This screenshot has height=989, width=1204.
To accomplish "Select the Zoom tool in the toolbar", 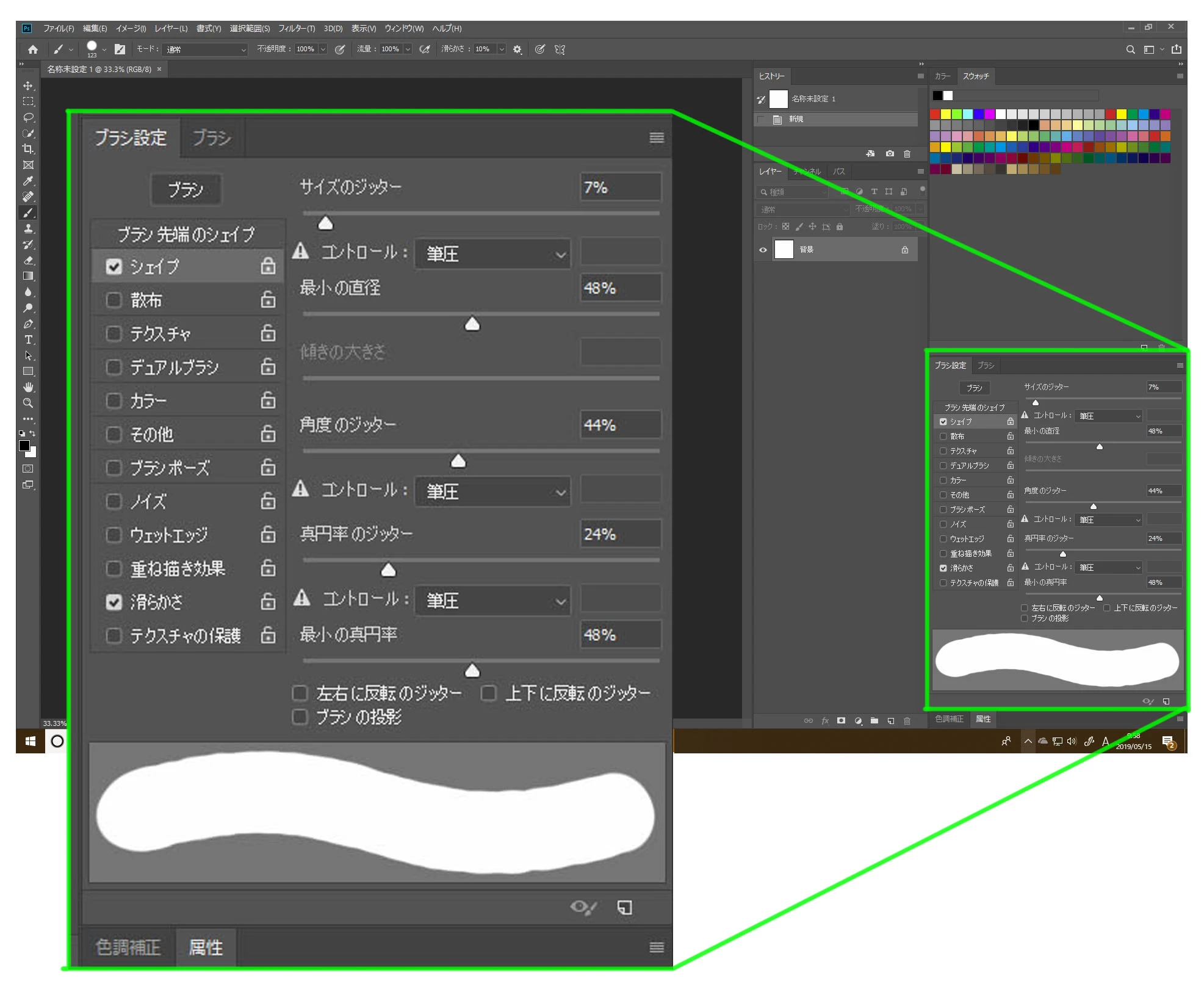I will click(x=28, y=403).
